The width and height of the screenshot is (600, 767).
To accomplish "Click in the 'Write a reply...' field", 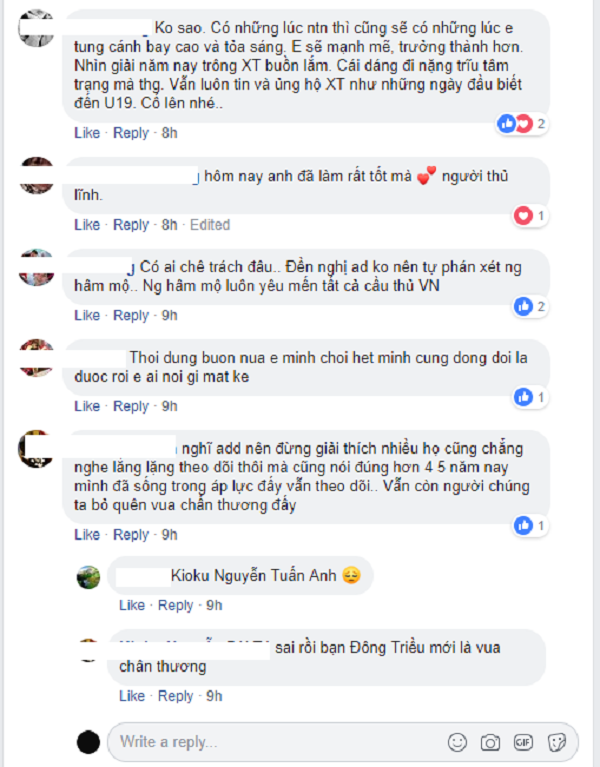I will 279,742.
